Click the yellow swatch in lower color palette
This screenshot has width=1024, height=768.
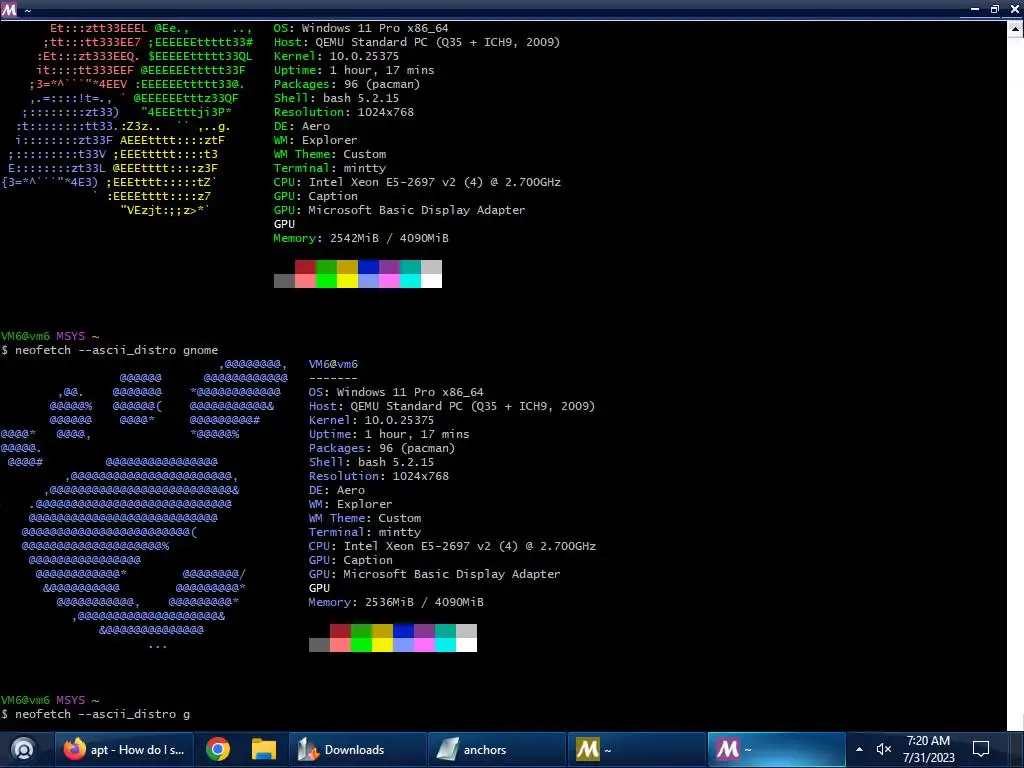coord(382,645)
